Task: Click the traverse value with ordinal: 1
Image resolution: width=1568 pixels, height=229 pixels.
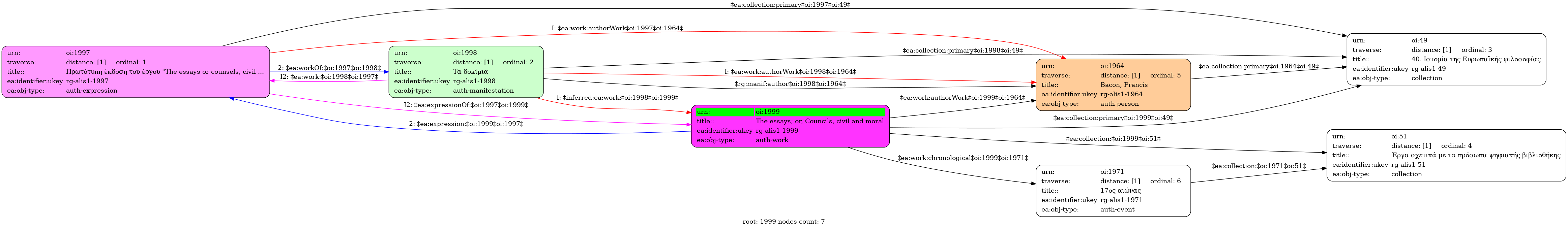Action: [106, 62]
